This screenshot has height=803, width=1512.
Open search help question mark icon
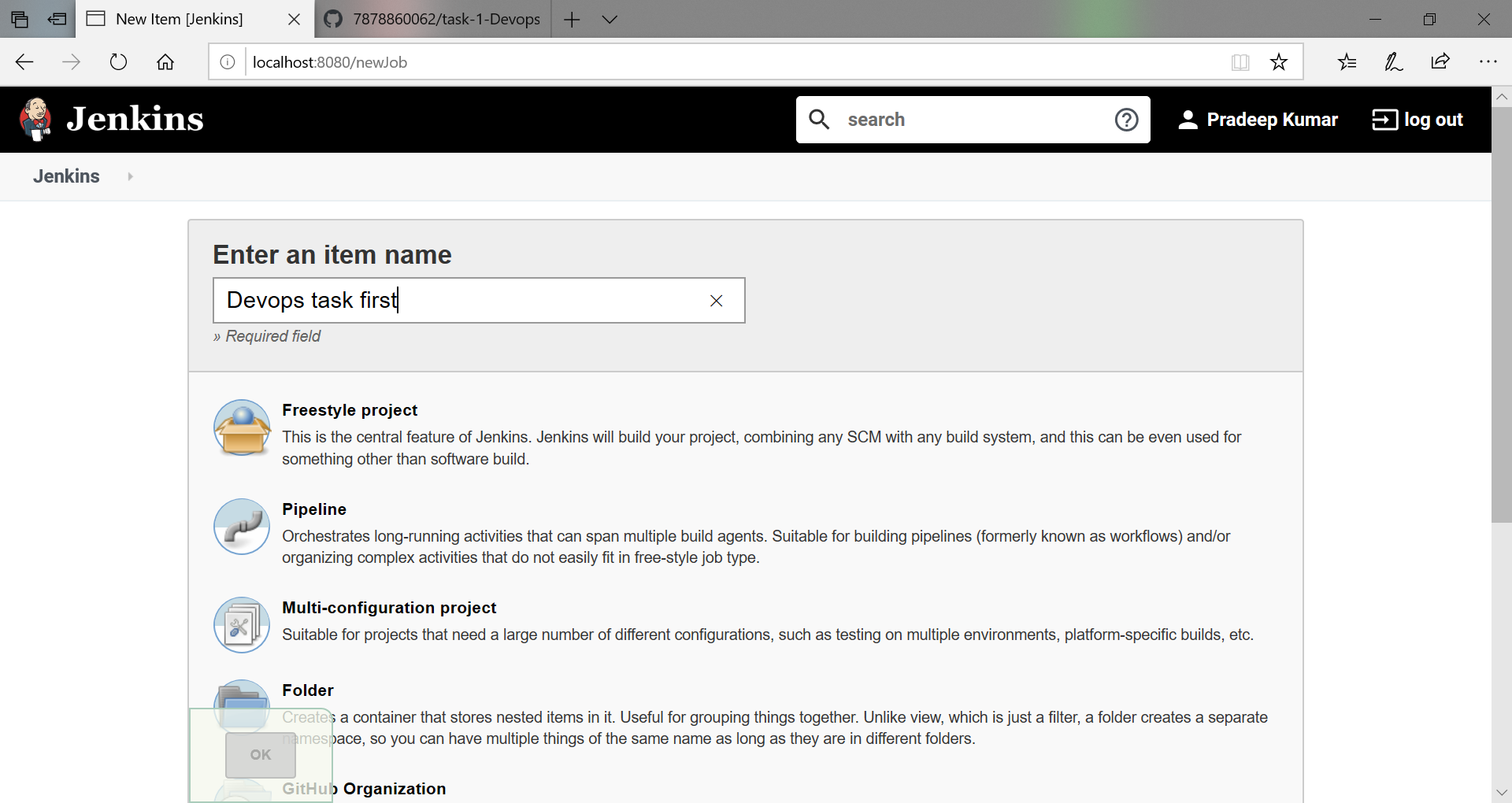pos(1126,120)
